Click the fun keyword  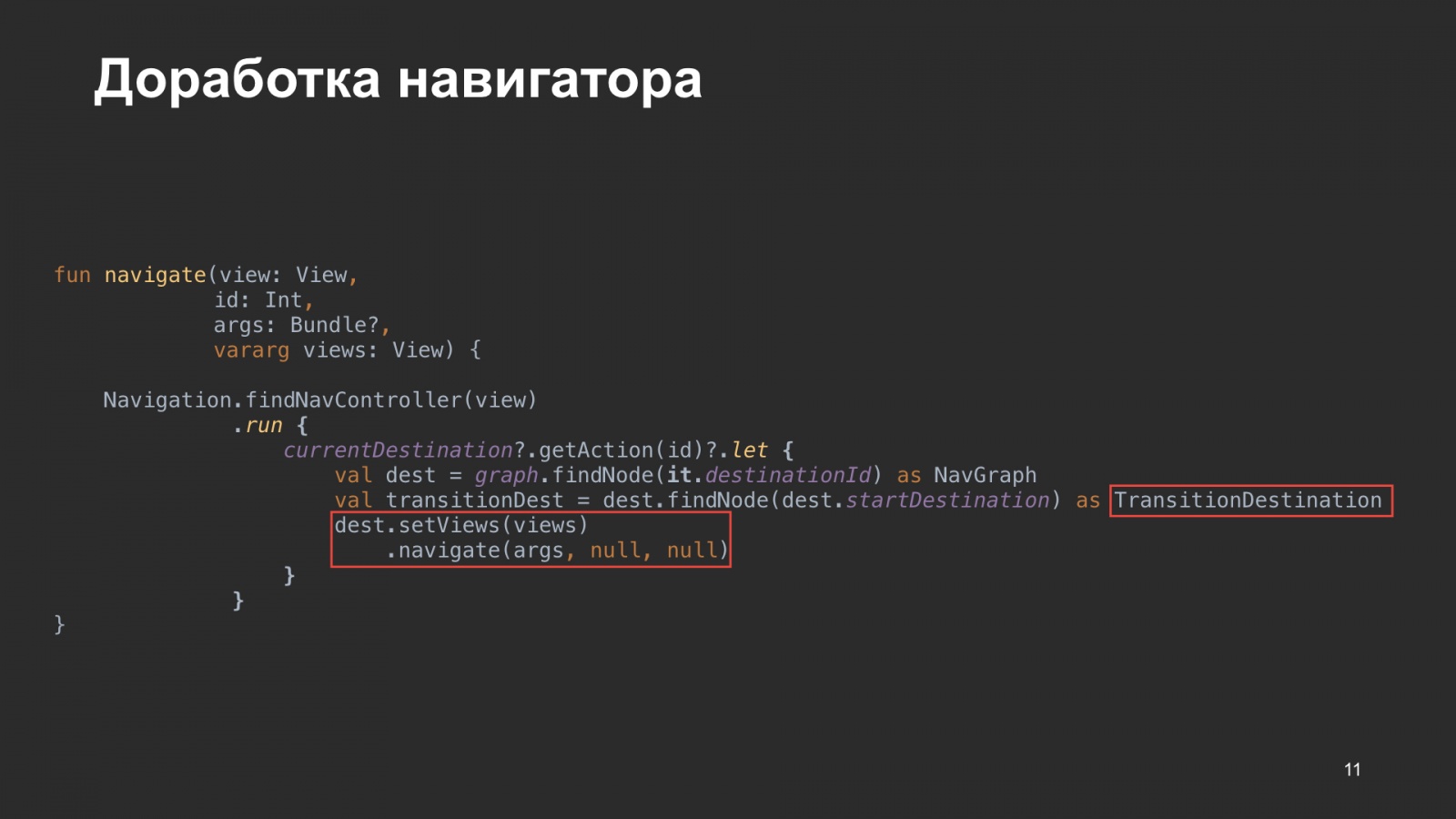pos(73,275)
